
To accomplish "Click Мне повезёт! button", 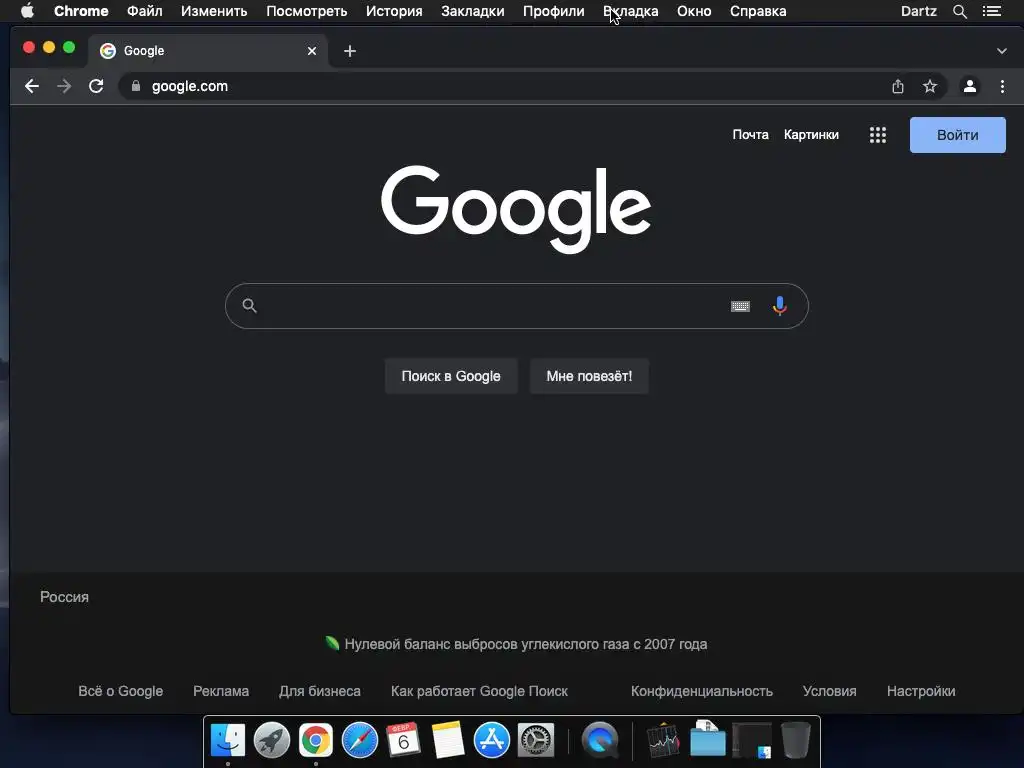I will (x=589, y=376).
